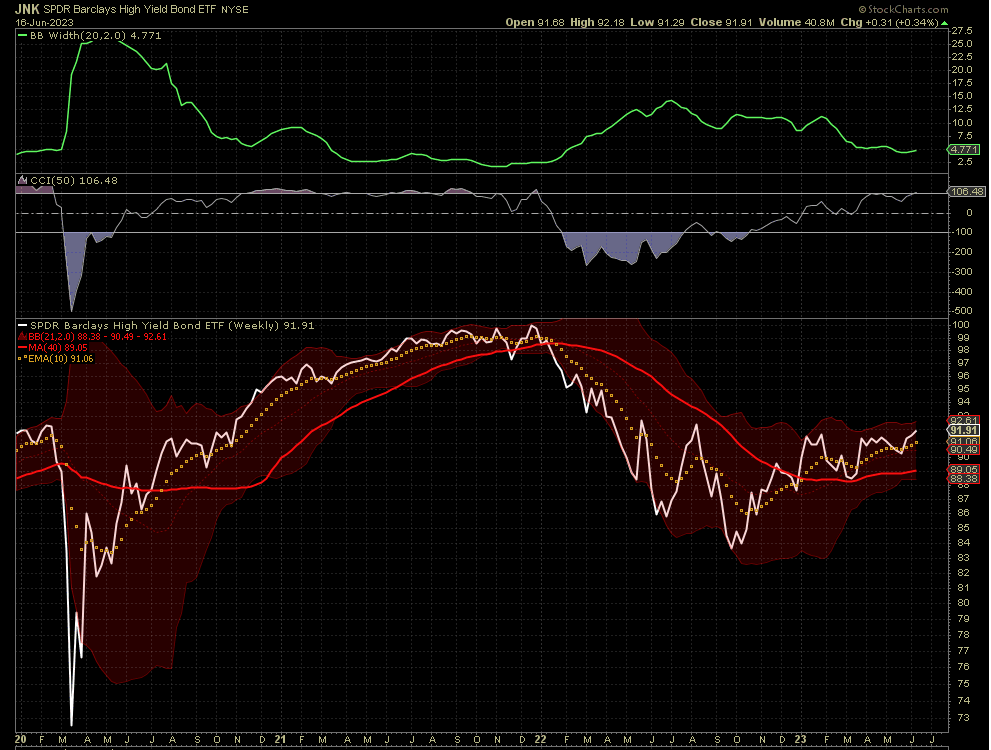This screenshot has height=750, width=991.
Task: Click the CCI legend area icon
Action: (x=22, y=181)
